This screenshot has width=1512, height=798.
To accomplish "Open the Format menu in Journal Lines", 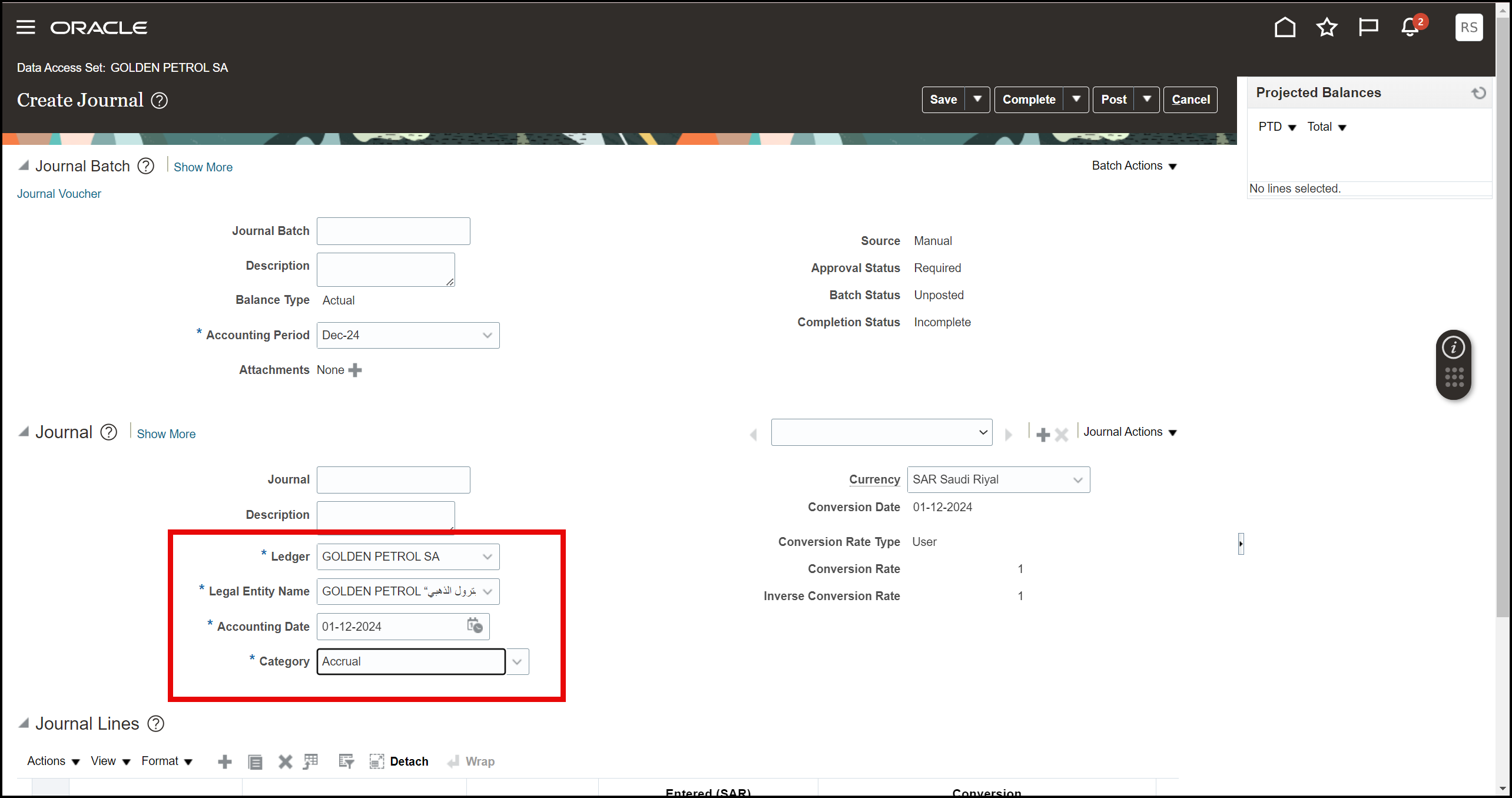I will [167, 761].
